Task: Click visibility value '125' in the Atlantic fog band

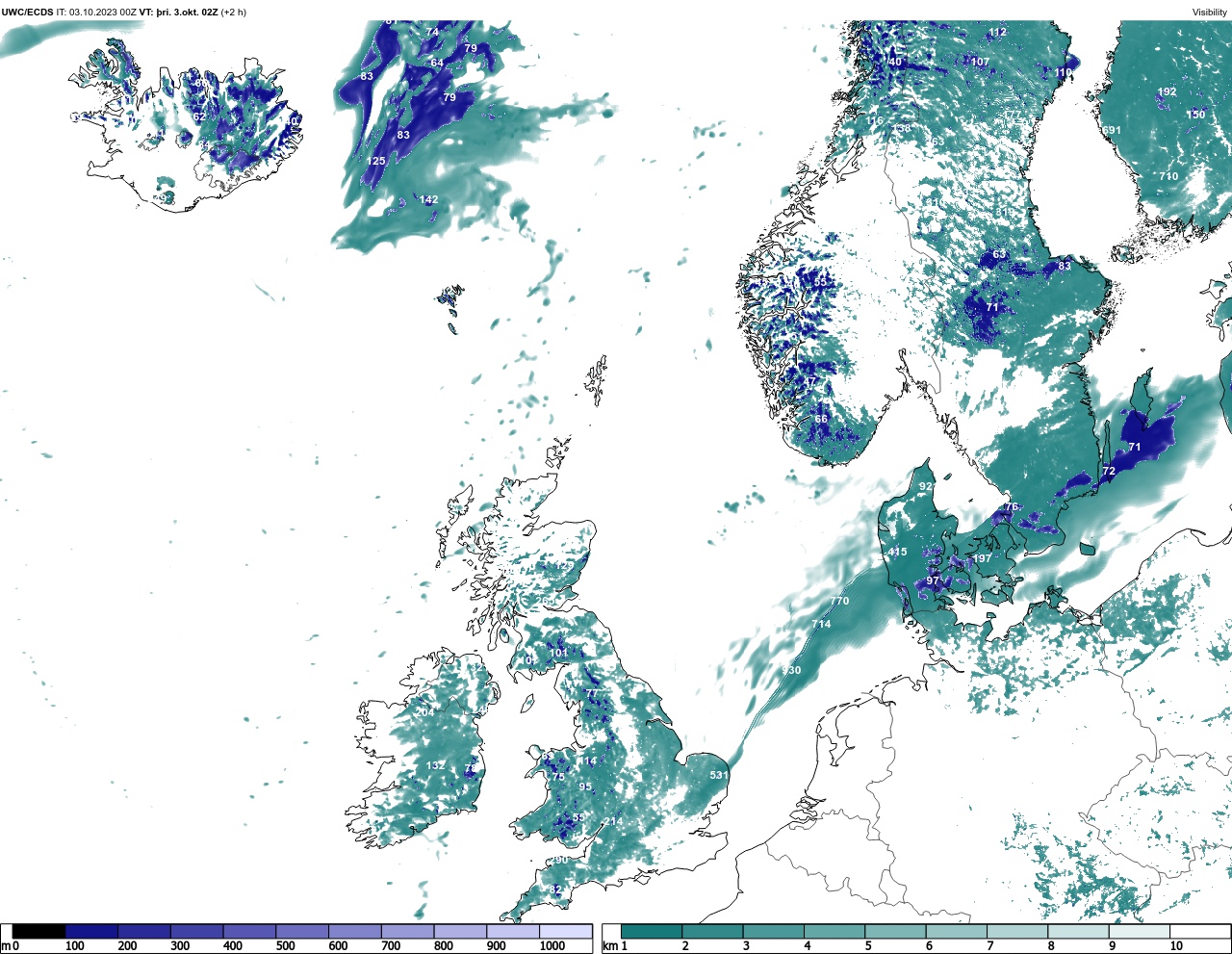Action: 376,161
